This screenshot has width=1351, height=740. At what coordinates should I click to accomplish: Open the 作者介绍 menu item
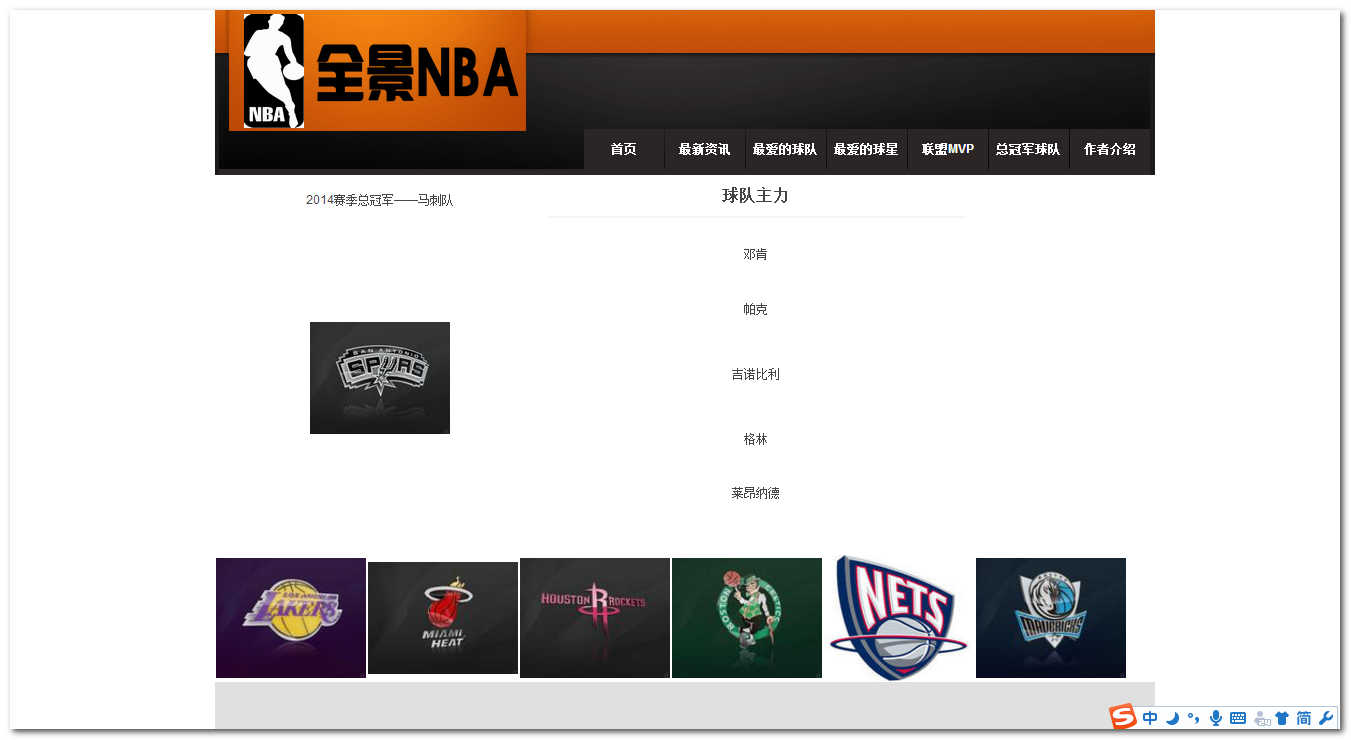click(1110, 149)
